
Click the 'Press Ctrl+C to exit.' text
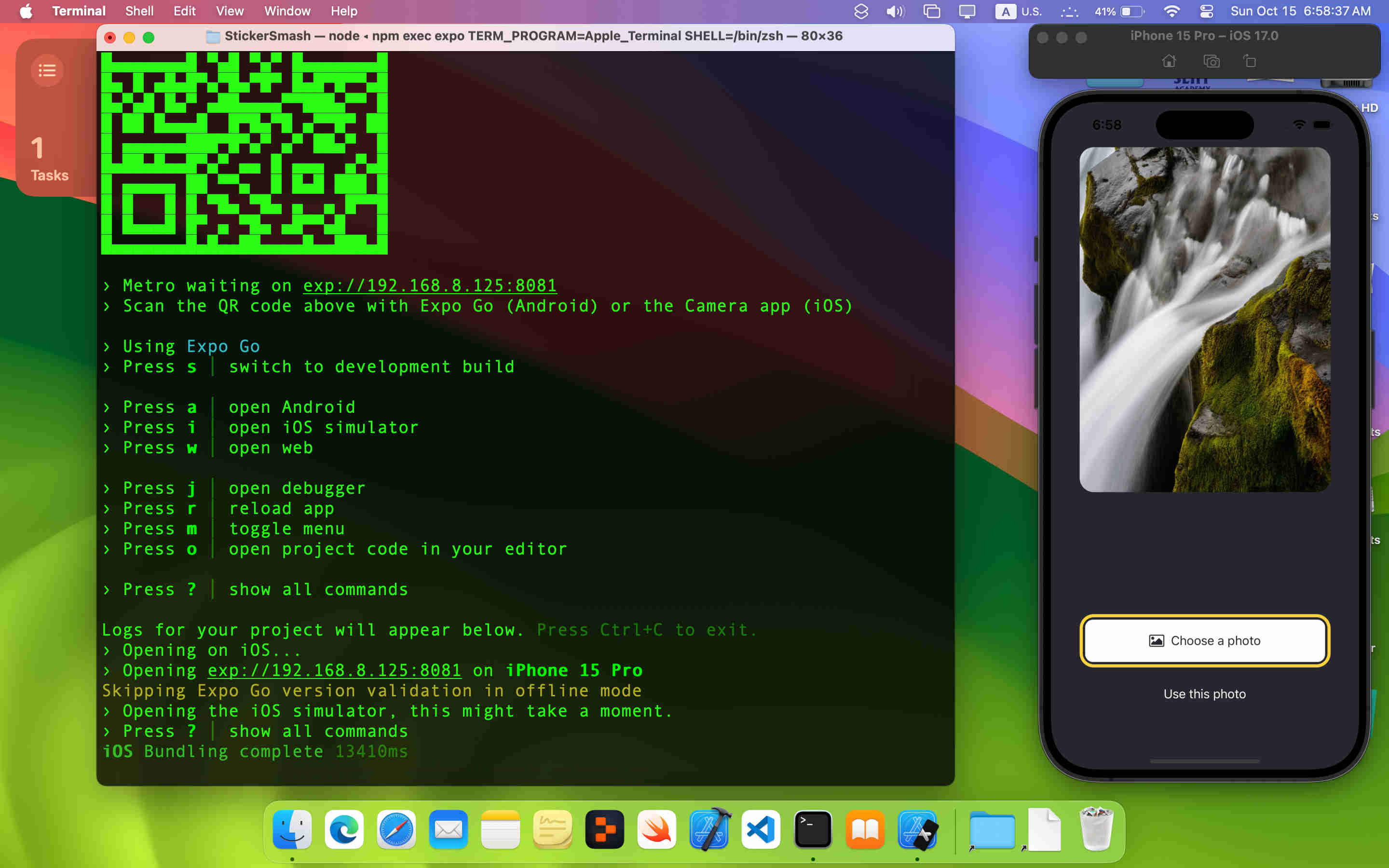click(647, 630)
